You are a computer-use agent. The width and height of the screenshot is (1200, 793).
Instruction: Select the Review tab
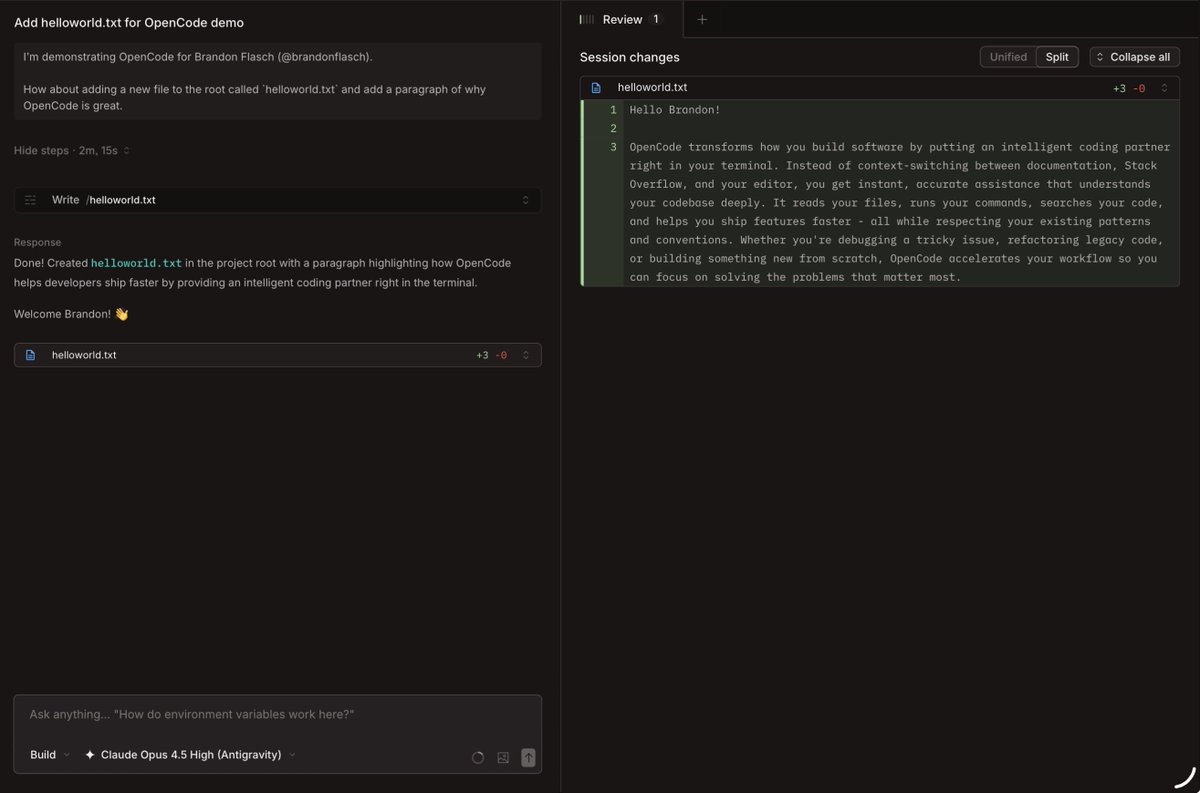click(621, 19)
